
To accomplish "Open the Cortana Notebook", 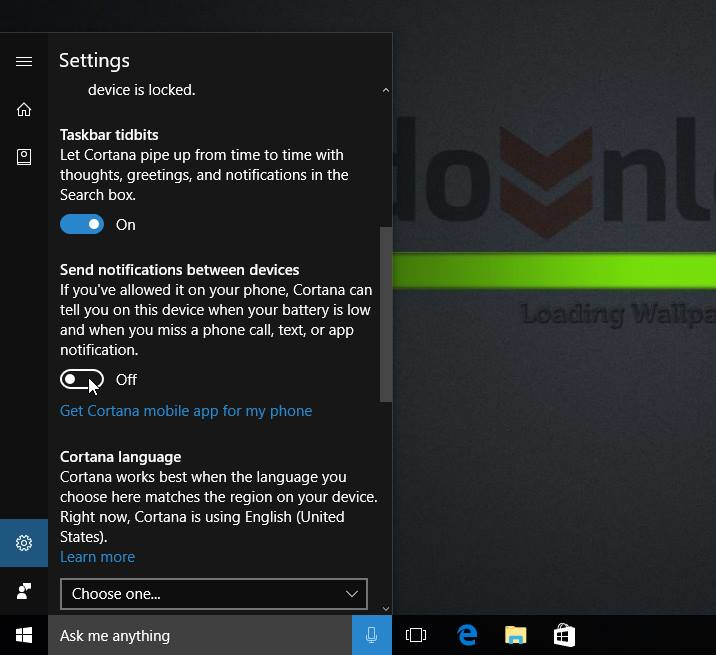I will point(24,157).
